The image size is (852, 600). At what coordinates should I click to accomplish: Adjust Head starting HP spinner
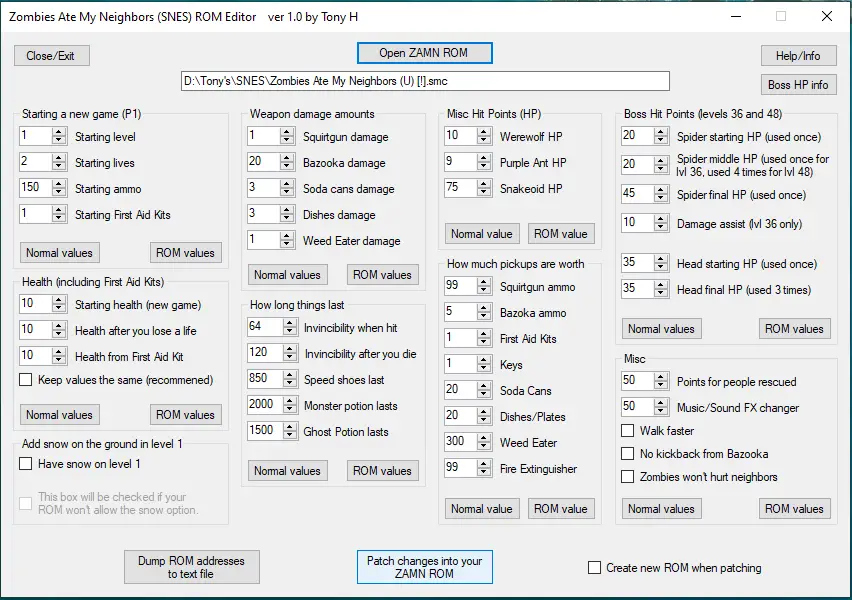[661, 263]
